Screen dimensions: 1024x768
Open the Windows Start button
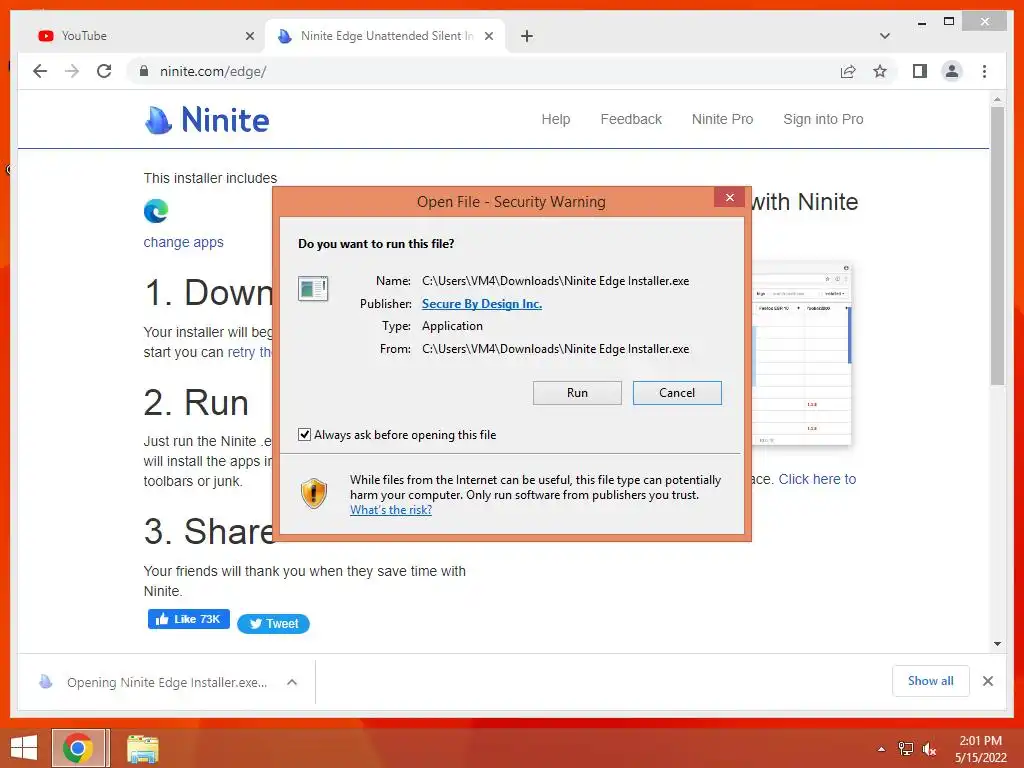point(24,748)
